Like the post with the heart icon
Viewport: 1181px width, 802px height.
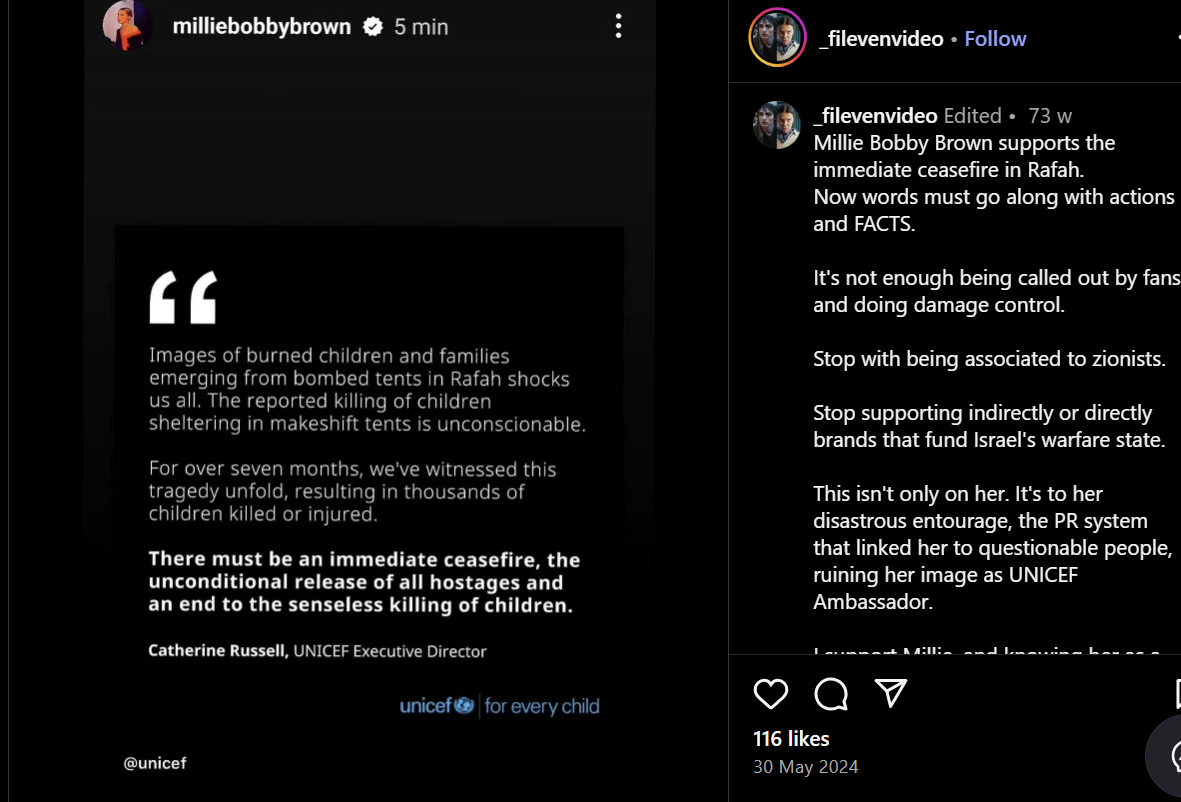771,694
